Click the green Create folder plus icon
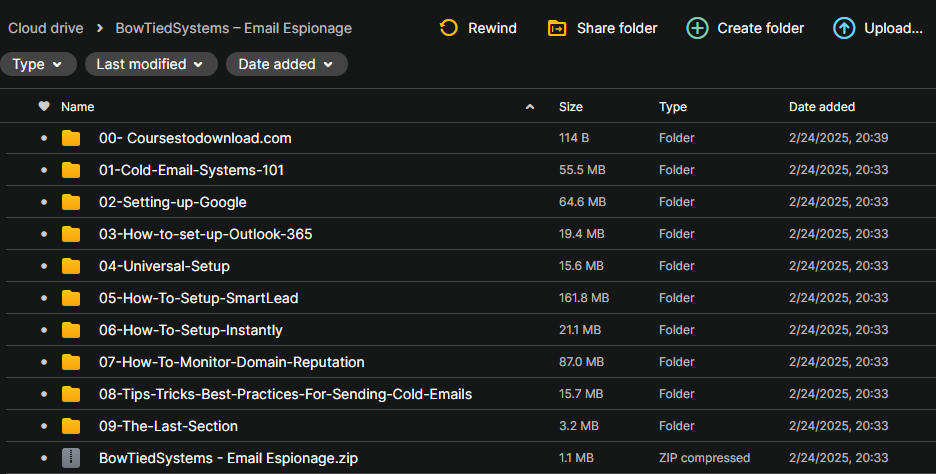The height and width of the screenshot is (474, 936). coord(697,28)
